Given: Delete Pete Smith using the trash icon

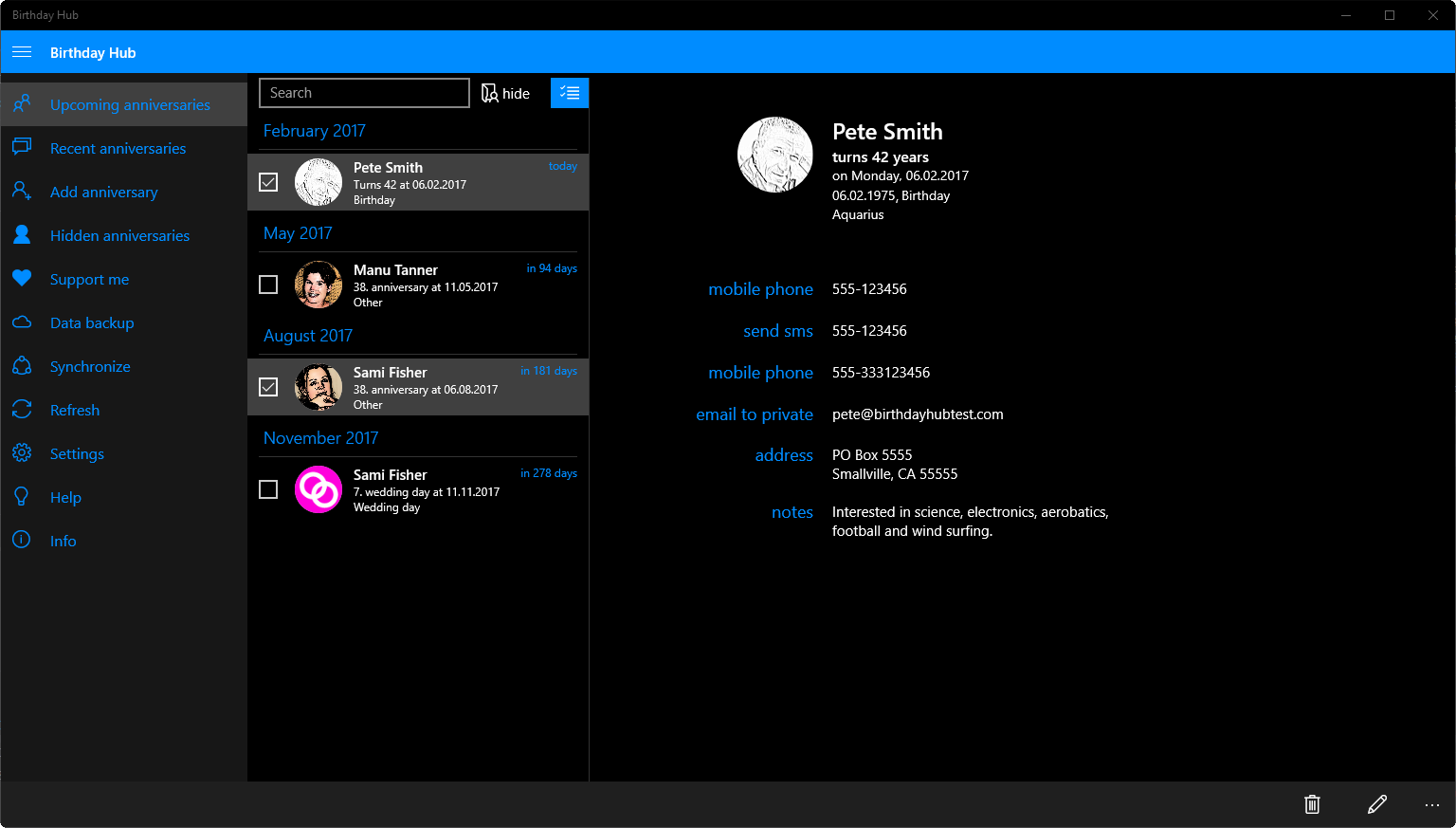Looking at the screenshot, I should (x=1312, y=804).
